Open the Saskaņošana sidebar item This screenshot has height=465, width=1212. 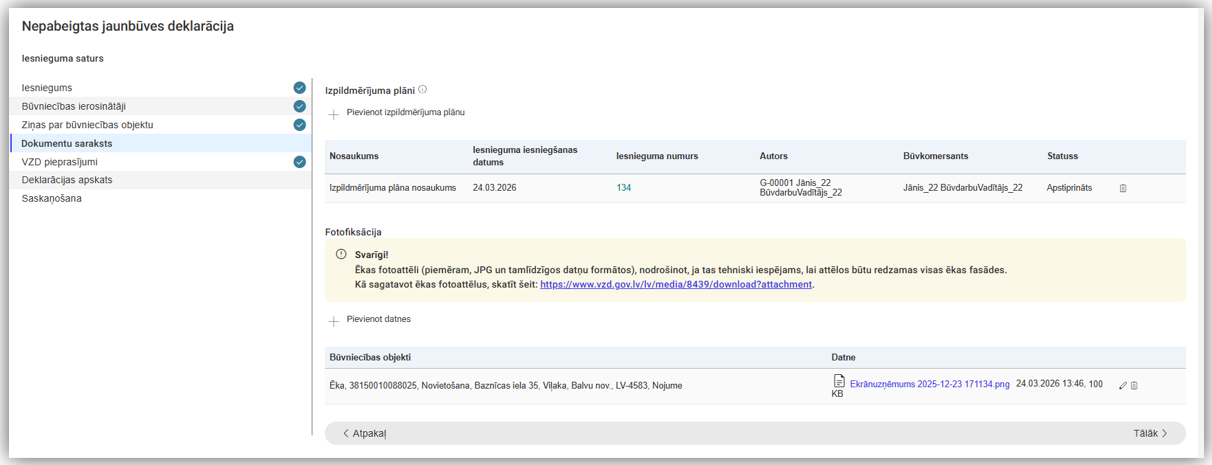(52, 198)
